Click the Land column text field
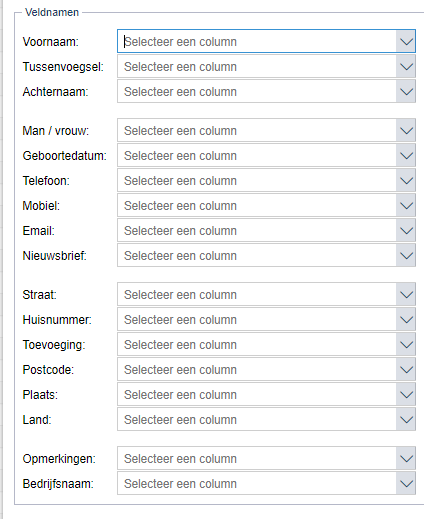Screen dimensions: 429x519 [257, 420]
